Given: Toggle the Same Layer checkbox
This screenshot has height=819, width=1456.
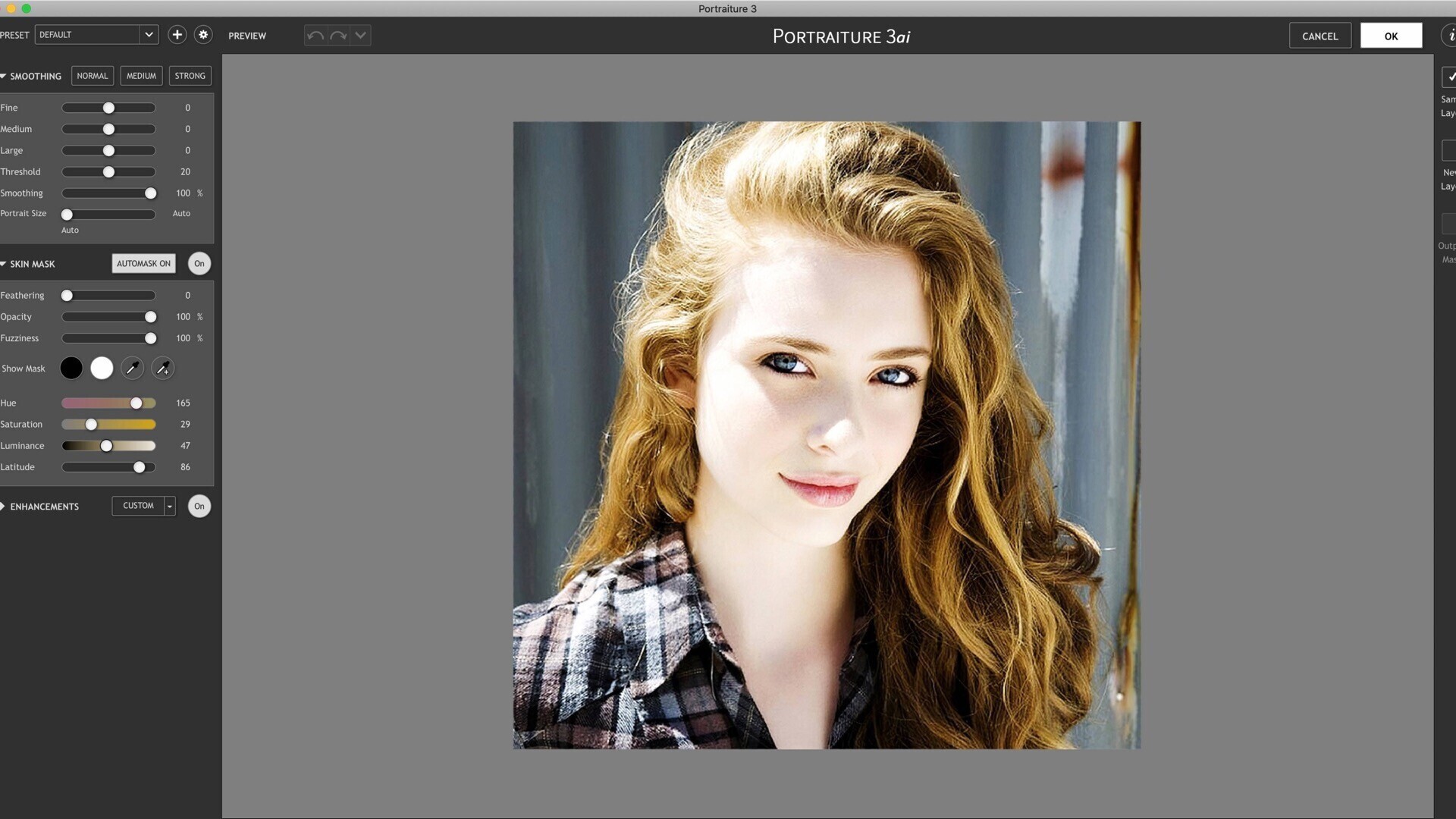Looking at the screenshot, I should (1449, 77).
